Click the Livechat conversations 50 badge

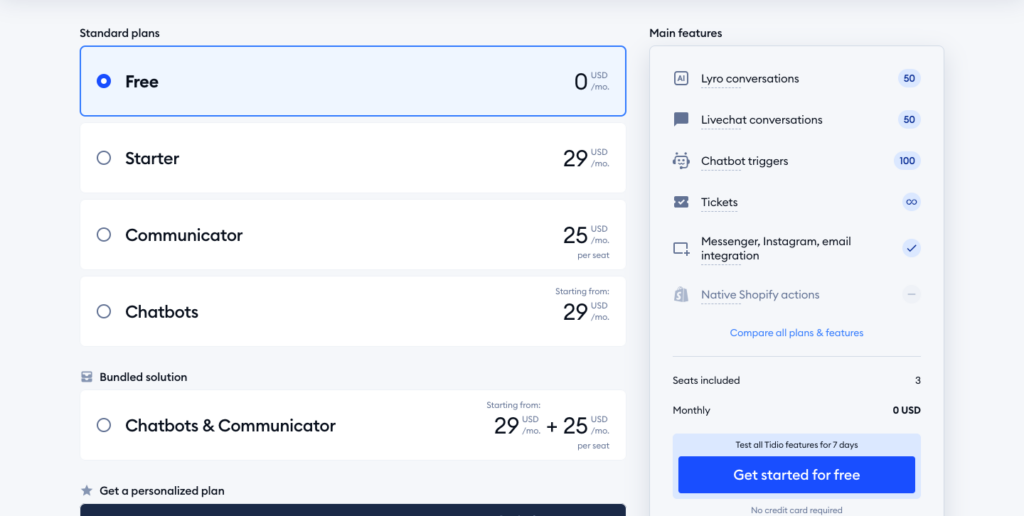(909, 120)
